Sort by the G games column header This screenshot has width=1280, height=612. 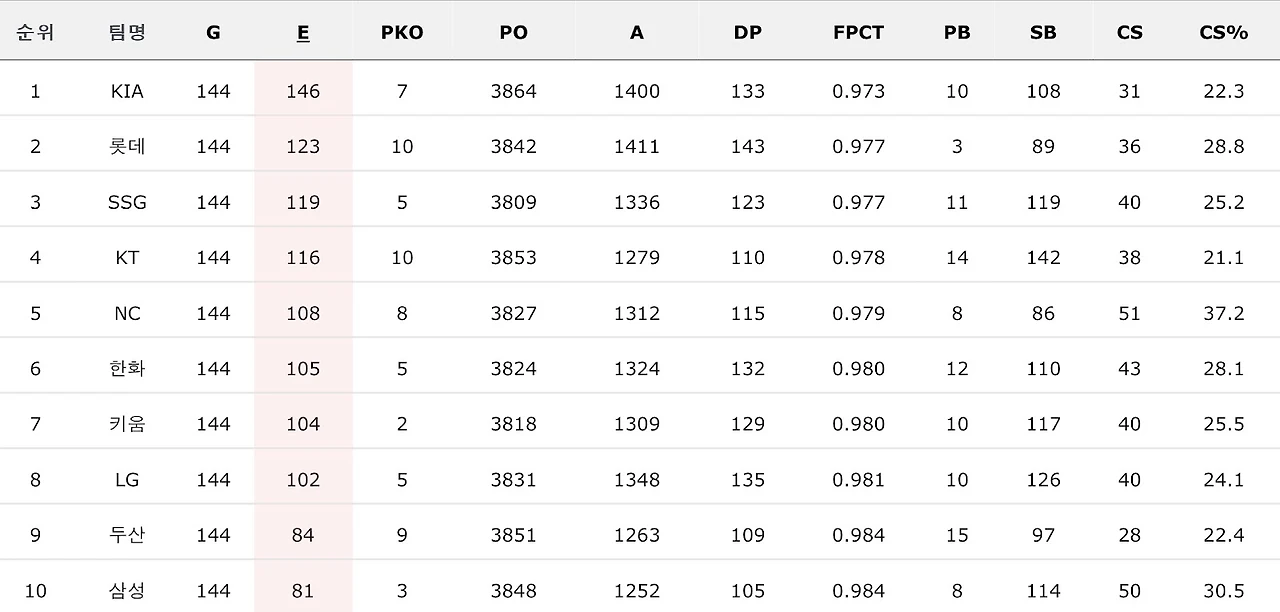[213, 32]
